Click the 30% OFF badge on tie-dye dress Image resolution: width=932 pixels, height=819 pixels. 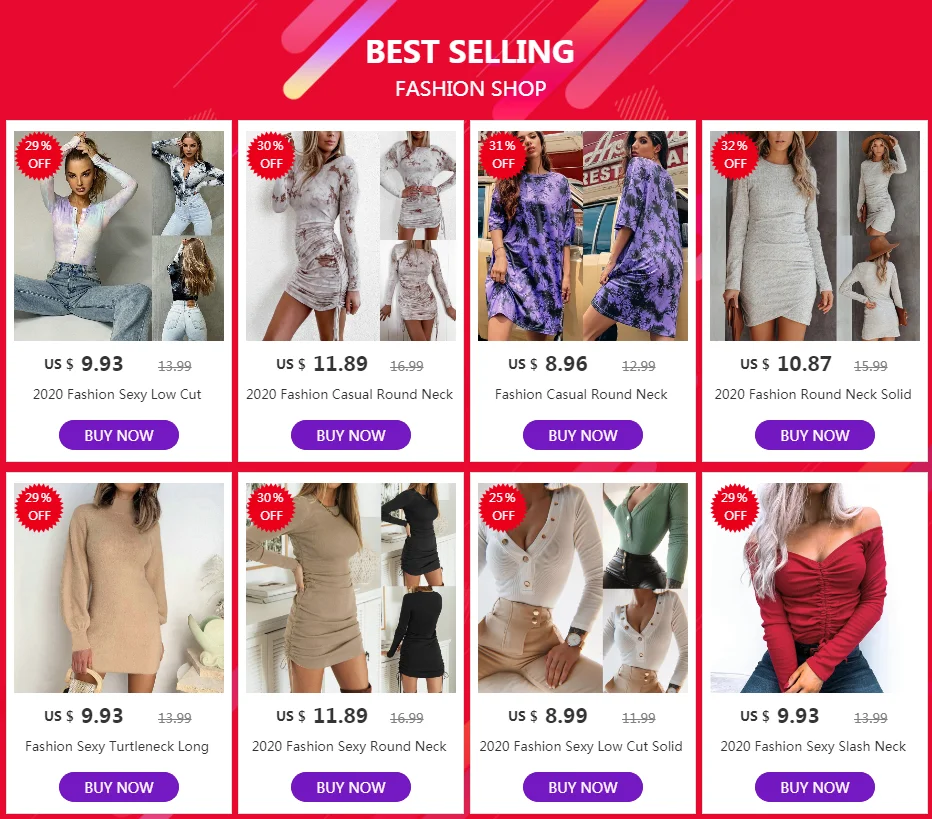coord(270,155)
